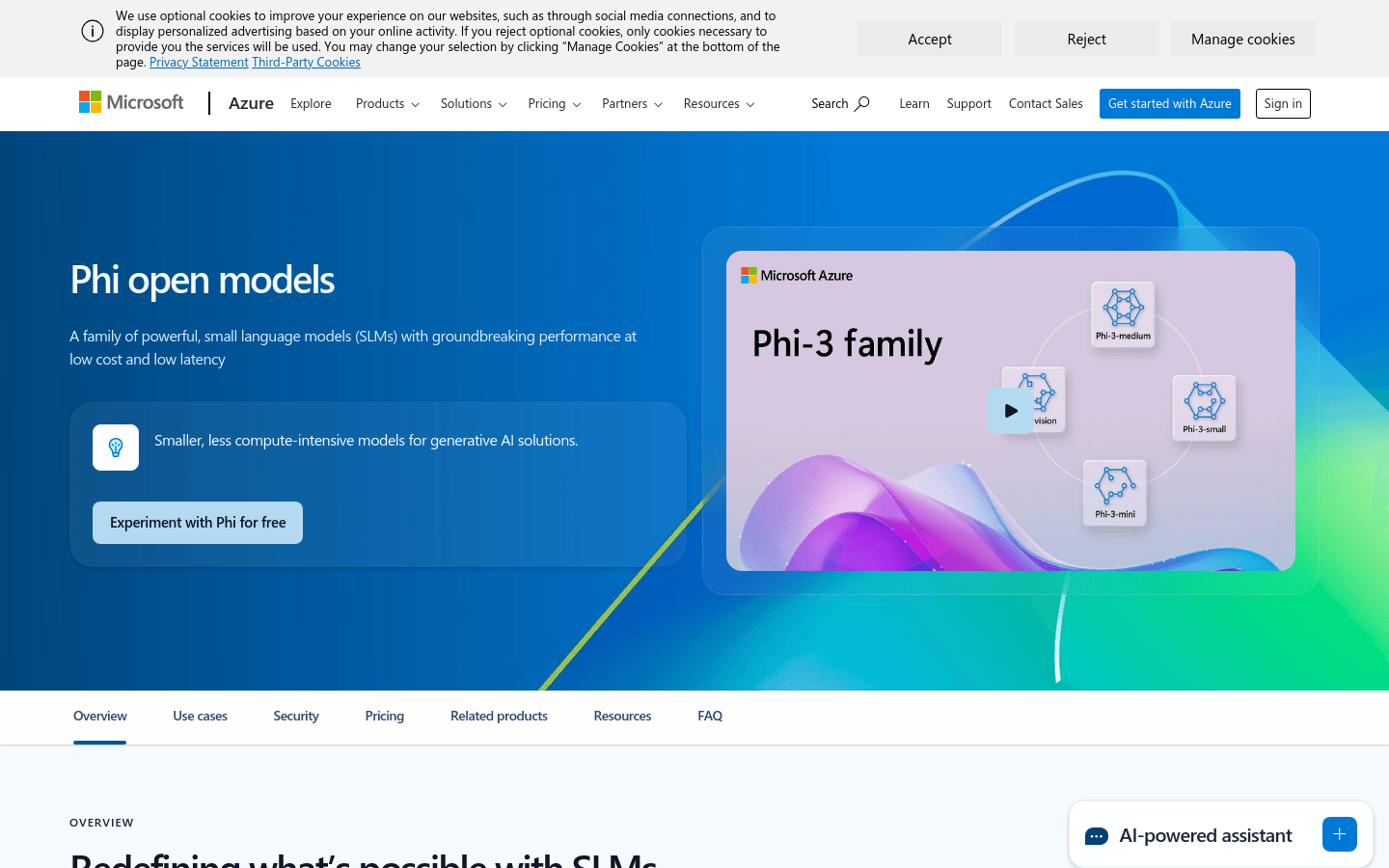The width and height of the screenshot is (1389, 868).
Task: Click Manage cookies button
Action: point(1243,39)
